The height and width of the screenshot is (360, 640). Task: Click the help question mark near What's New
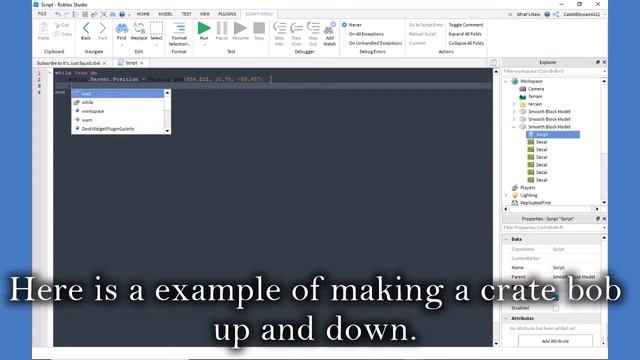pos(547,14)
